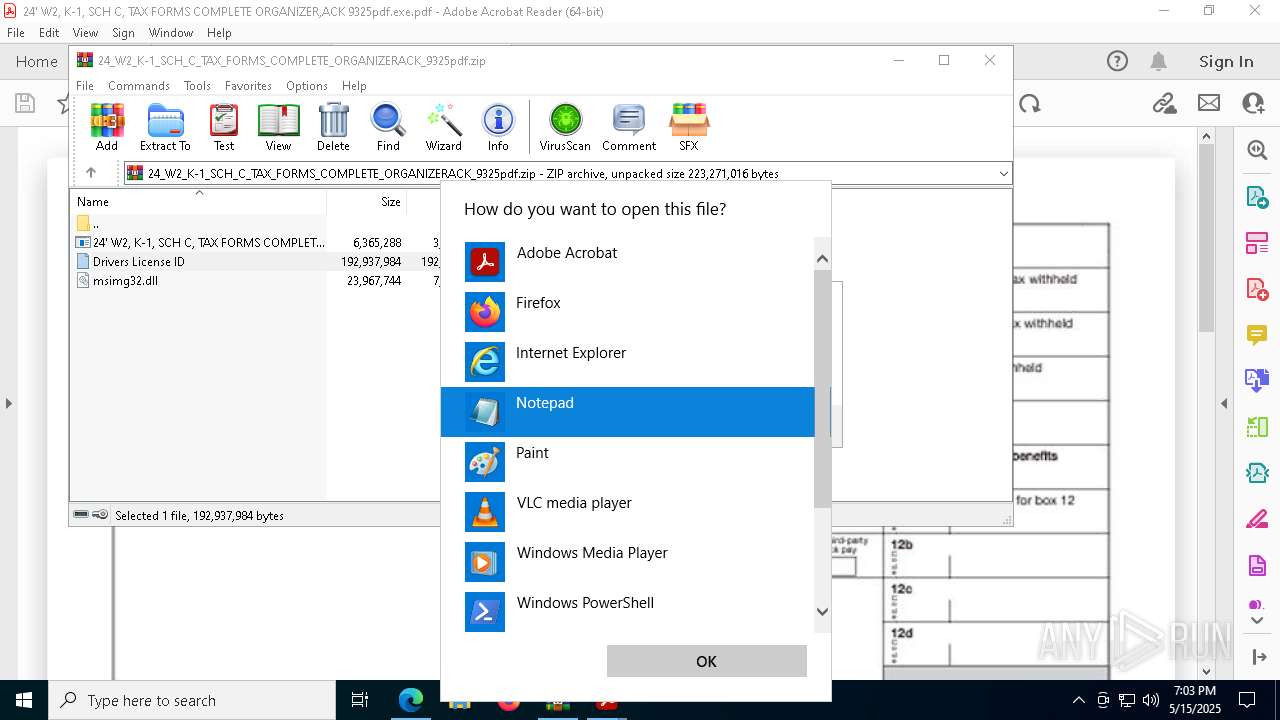Viewport: 1280px width, 720px height.
Task: Click the Extract To toolbar icon
Action: (x=165, y=127)
